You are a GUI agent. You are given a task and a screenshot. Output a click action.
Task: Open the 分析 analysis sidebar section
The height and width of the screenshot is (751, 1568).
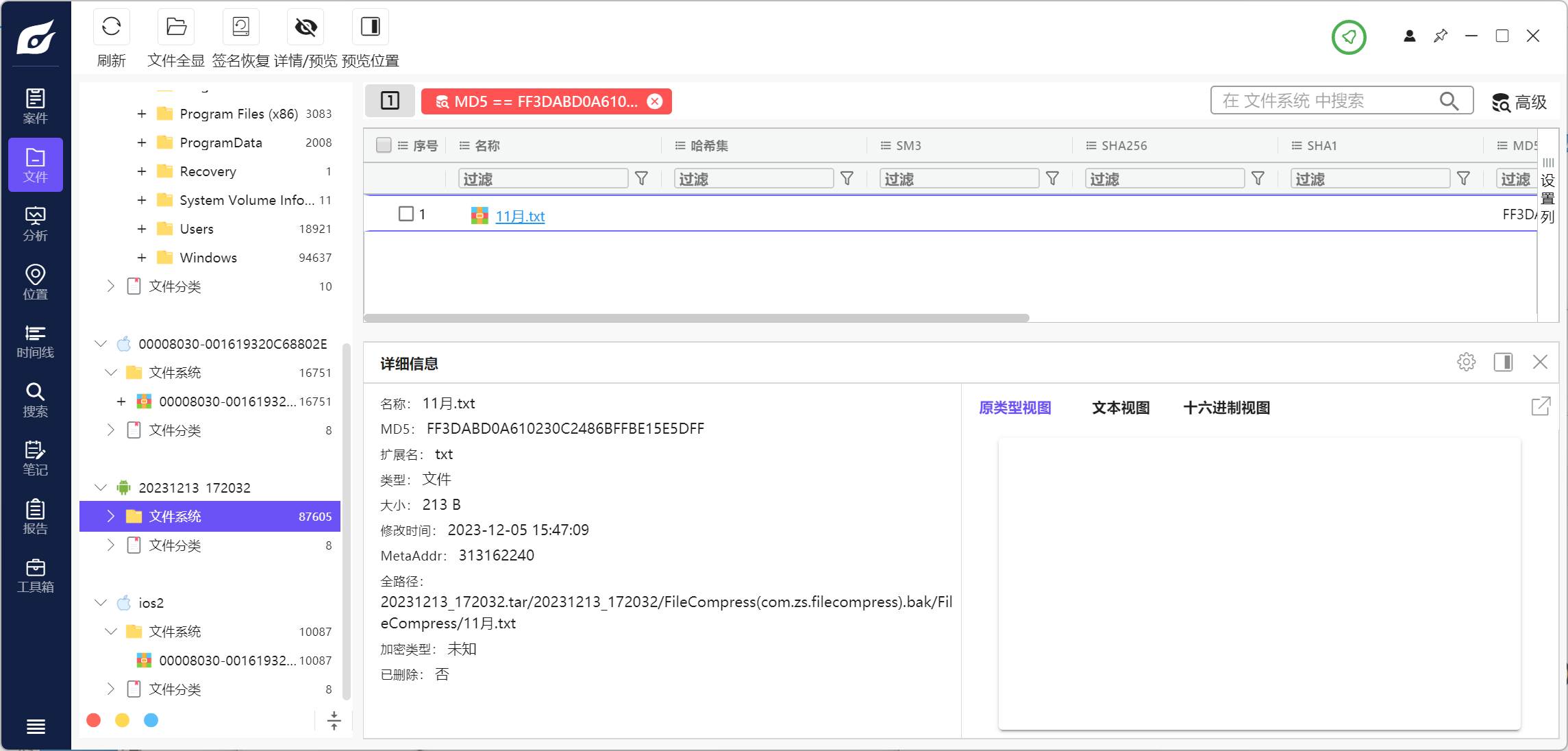(x=36, y=224)
